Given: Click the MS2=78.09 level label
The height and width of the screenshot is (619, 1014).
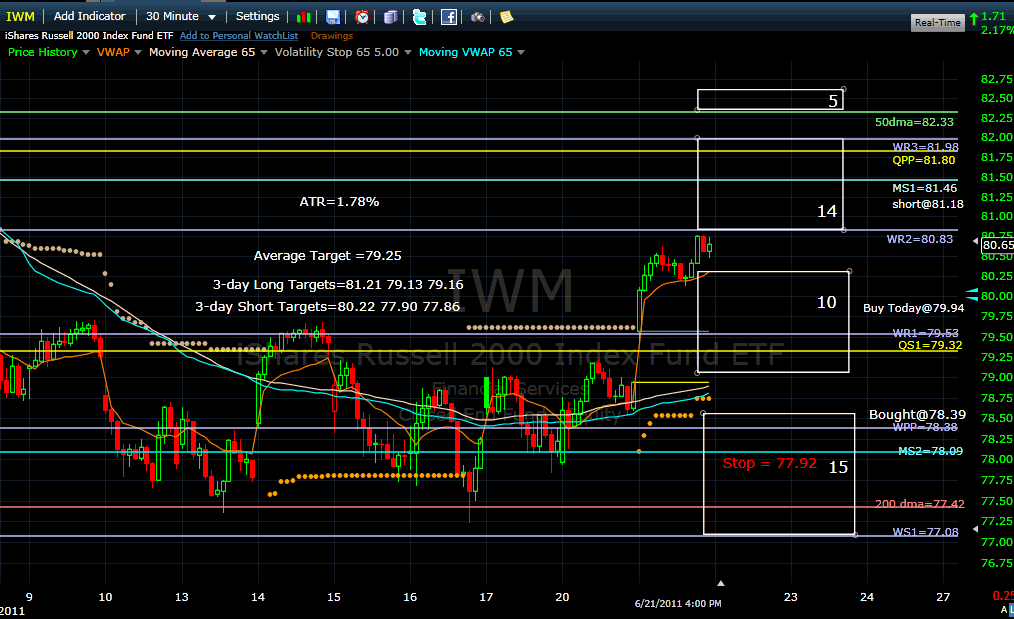Looking at the screenshot, I should coord(930,451).
